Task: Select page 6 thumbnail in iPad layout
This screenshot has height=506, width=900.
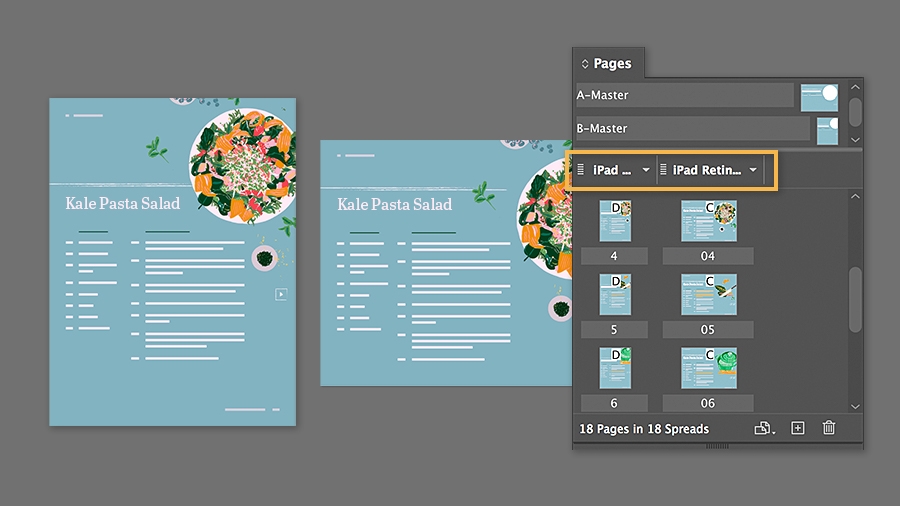Action: pos(615,368)
